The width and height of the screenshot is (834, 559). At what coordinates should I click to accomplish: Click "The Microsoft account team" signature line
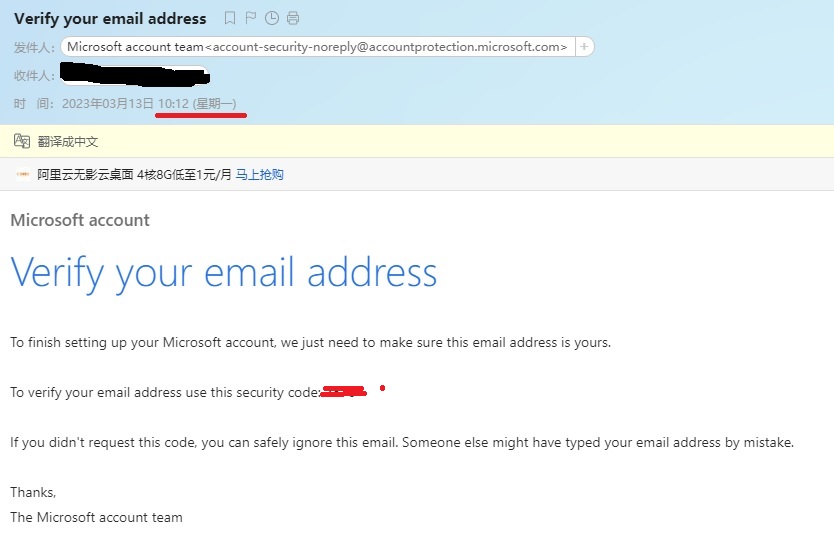pos(96,517)
